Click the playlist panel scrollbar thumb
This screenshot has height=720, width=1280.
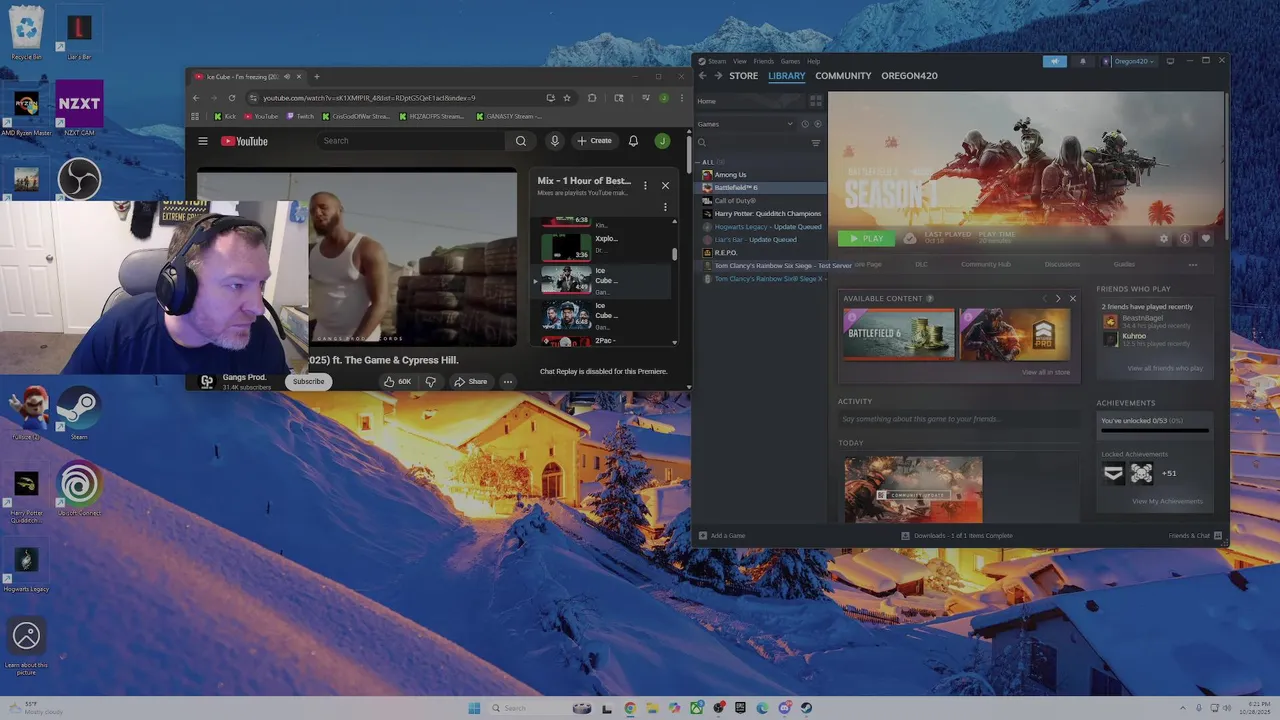coord(674,254)
